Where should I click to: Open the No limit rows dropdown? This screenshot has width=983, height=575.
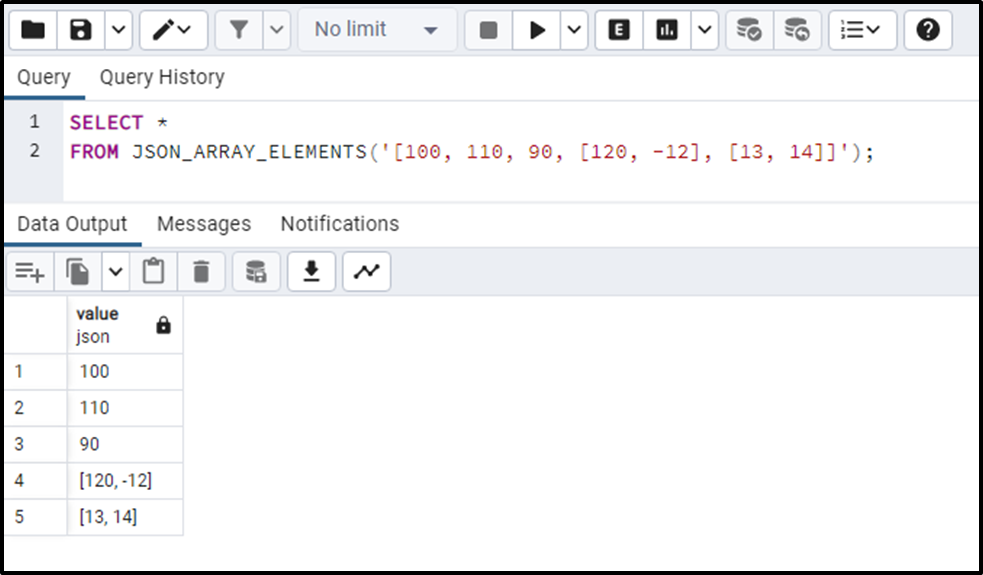377,29
